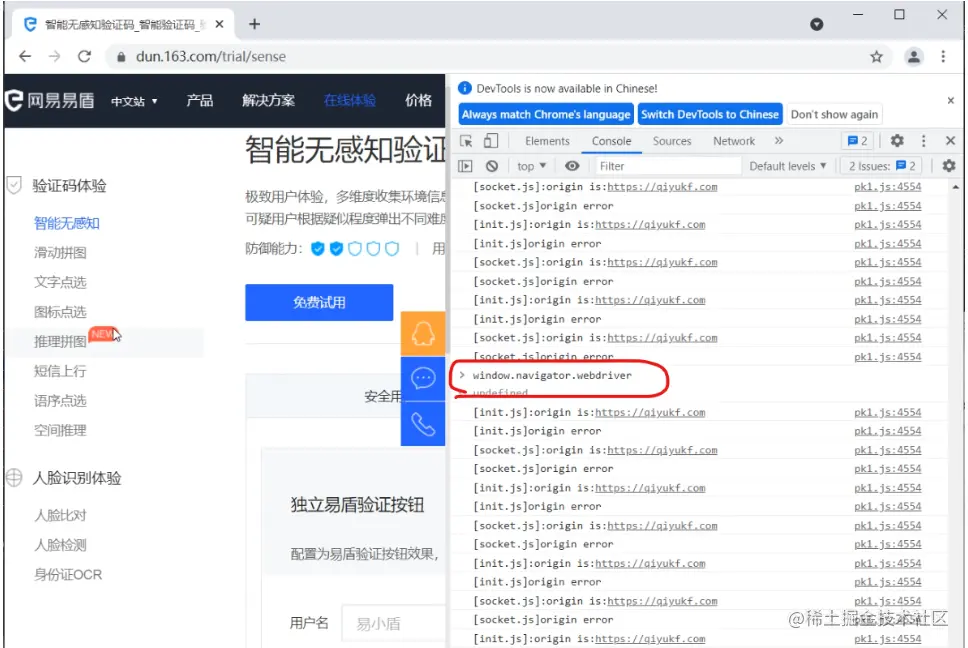Select 文字点选 in the sidebar
Image resolution: width=968 pixels, height=648 pixels.
[x=60, y=283]
